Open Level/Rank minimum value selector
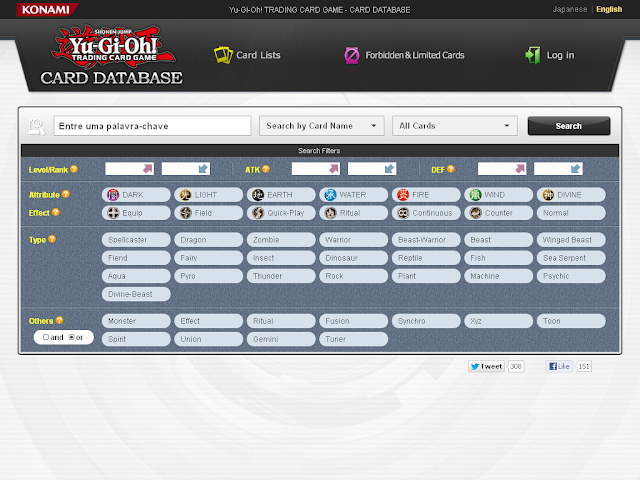The image size is (640, 480). [129, 169]
